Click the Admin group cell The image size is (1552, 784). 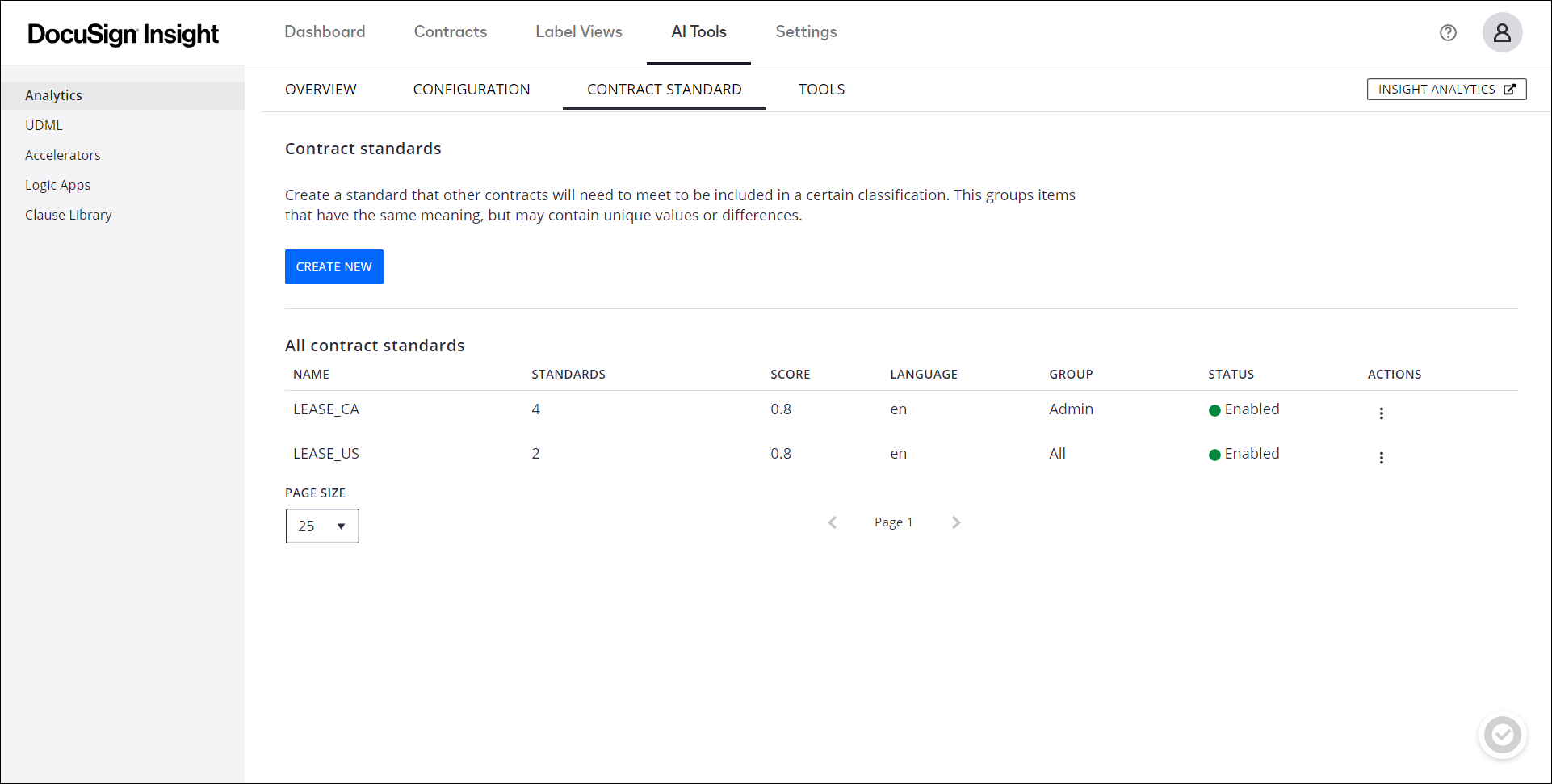[1071, 409]
